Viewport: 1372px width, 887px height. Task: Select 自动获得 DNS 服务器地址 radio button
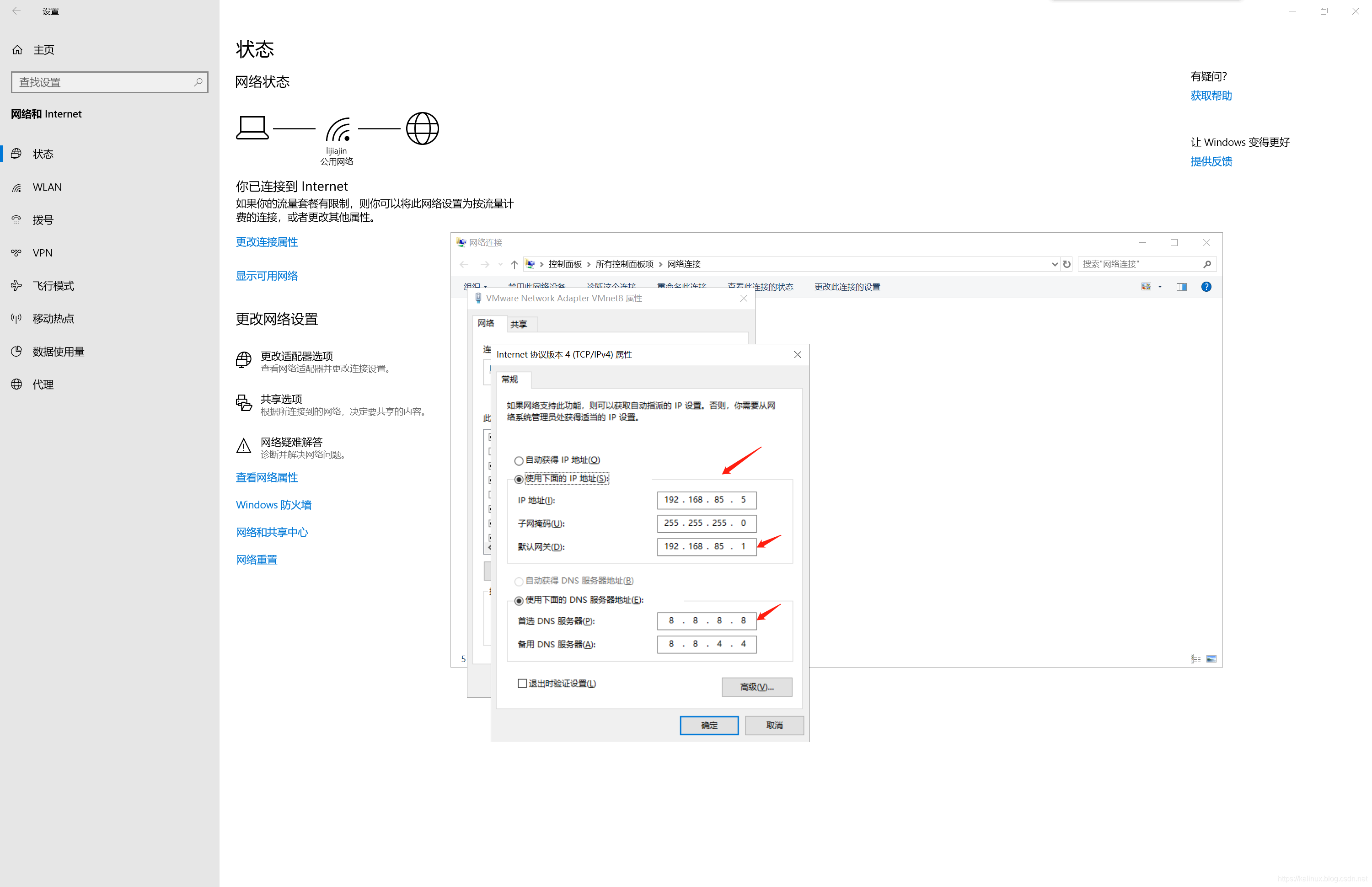(519, 582)
